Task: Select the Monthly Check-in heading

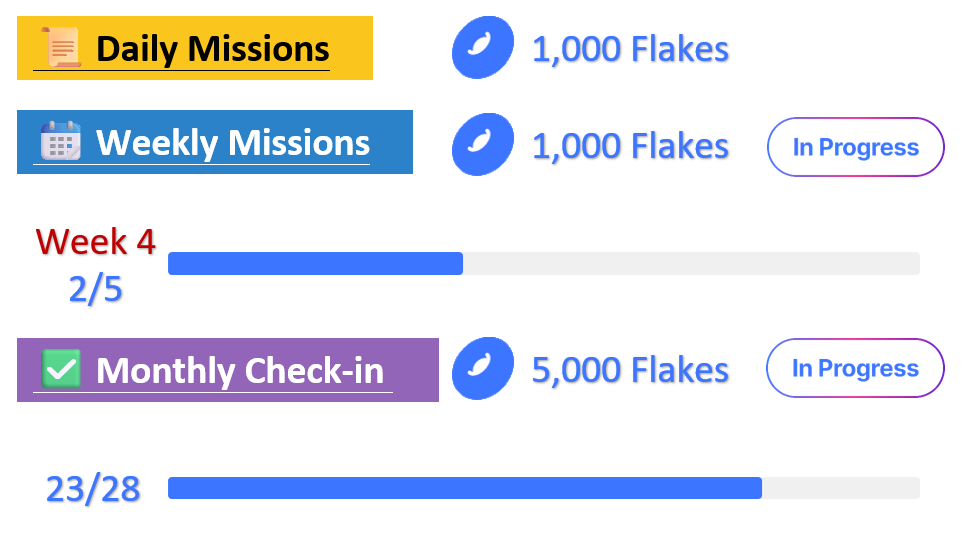Action: [239, 371]
